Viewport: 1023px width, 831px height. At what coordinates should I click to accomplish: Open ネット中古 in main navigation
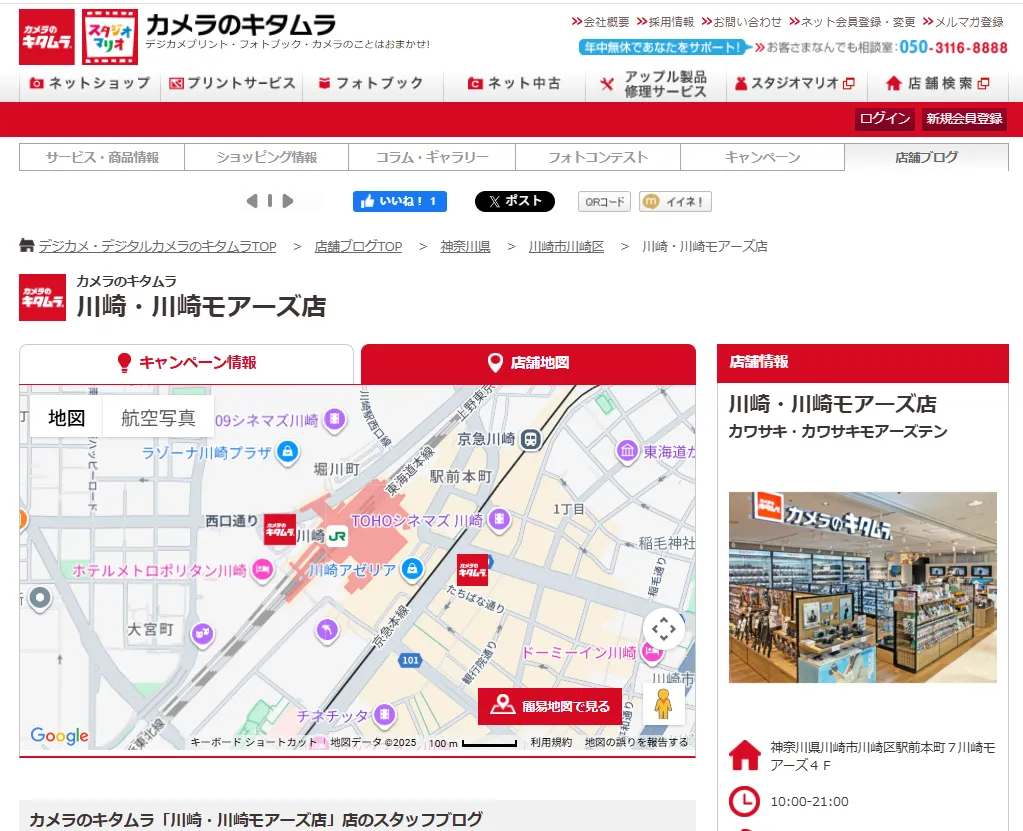click(514, 83)
